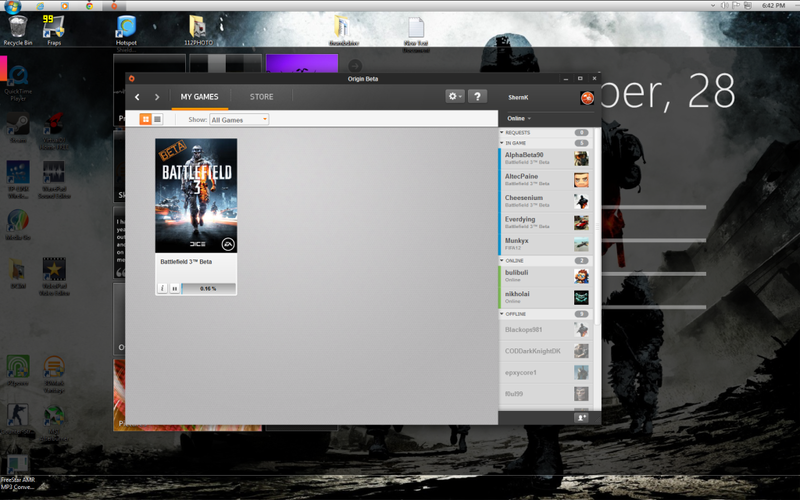
Task: Switch to the My Games tab
Action: point(199,97)
